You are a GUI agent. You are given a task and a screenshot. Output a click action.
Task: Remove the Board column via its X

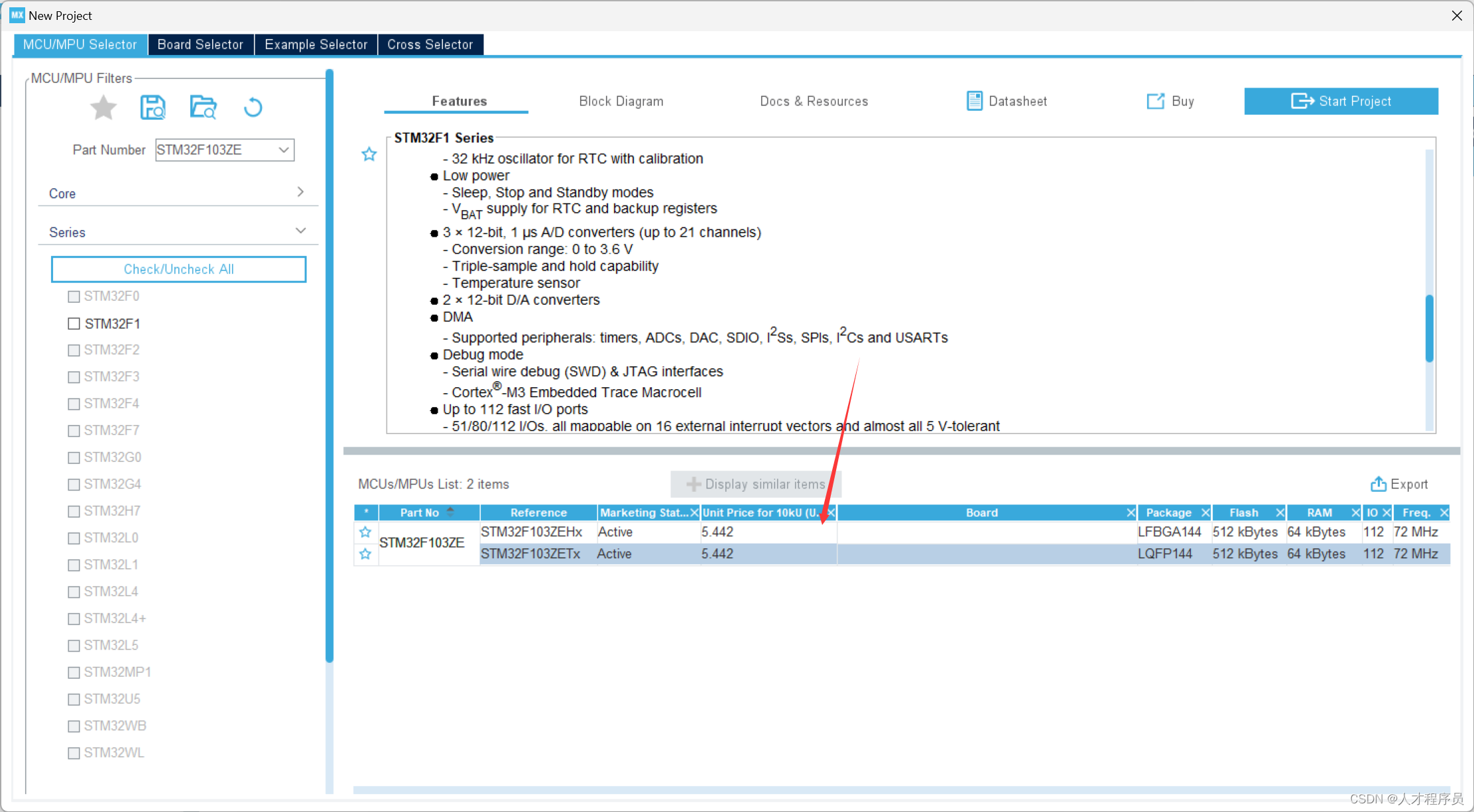coord(1131,512)
